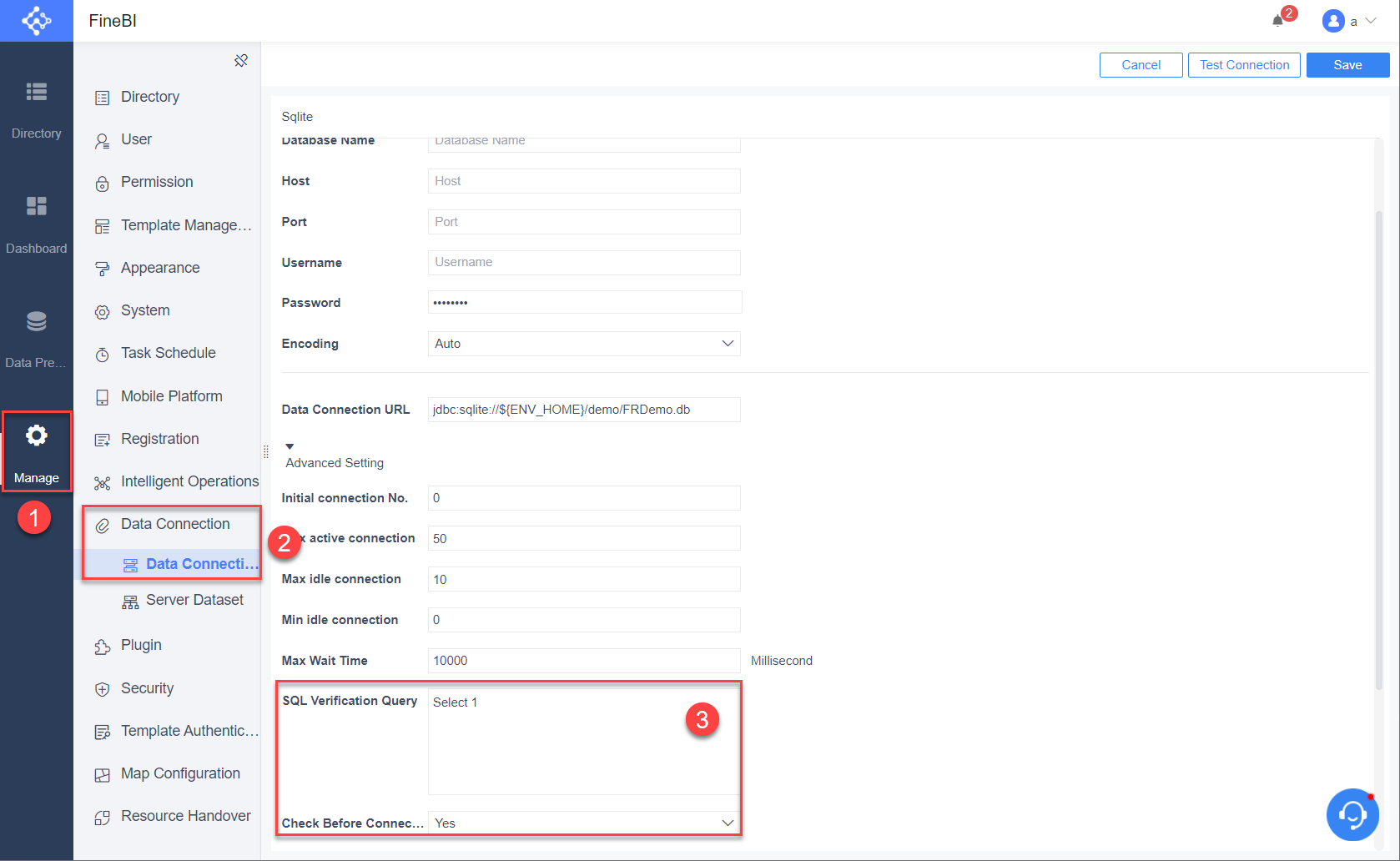Open the Map Configuration menu item
Viewport: 1400px width, 861px height.
[x=167, y=773]
